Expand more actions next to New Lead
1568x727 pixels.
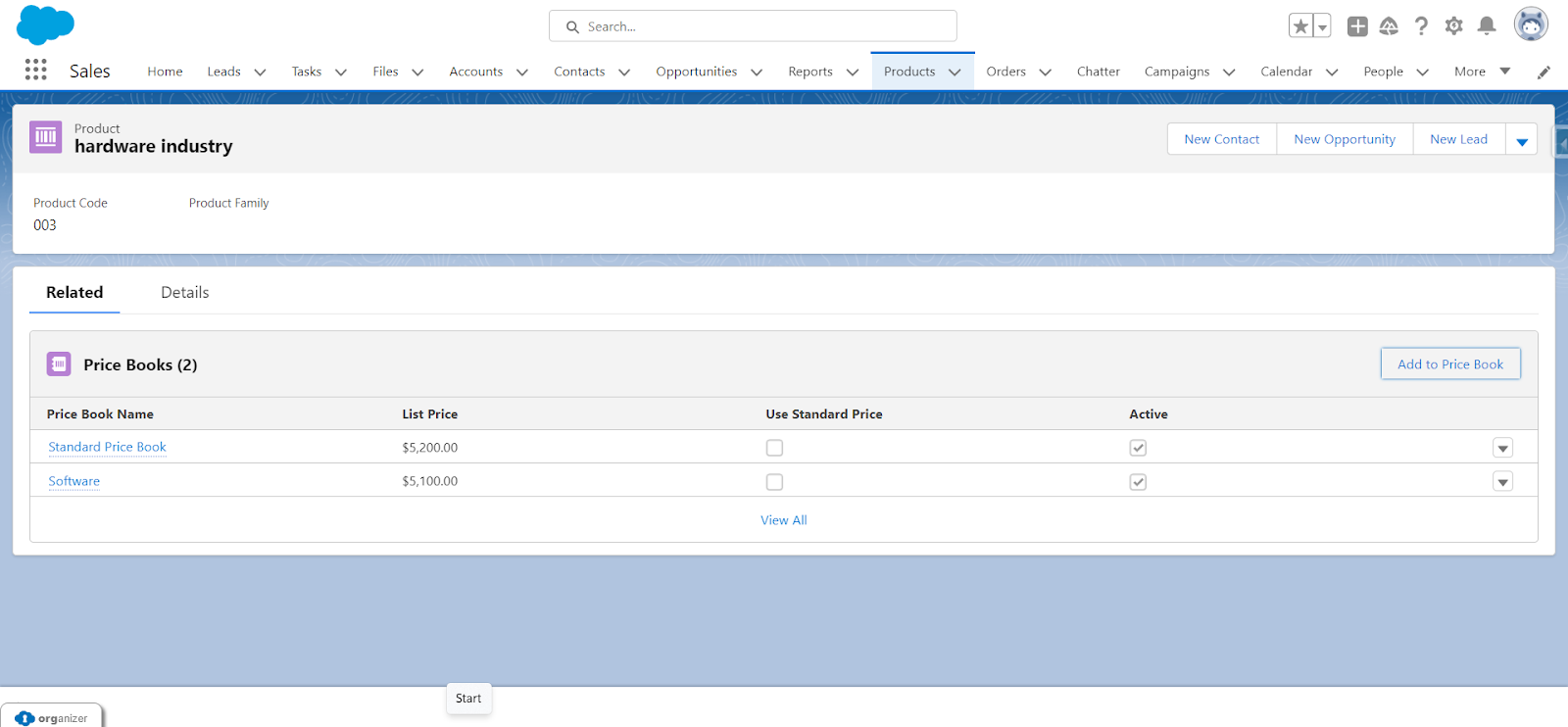(1522, 139)
